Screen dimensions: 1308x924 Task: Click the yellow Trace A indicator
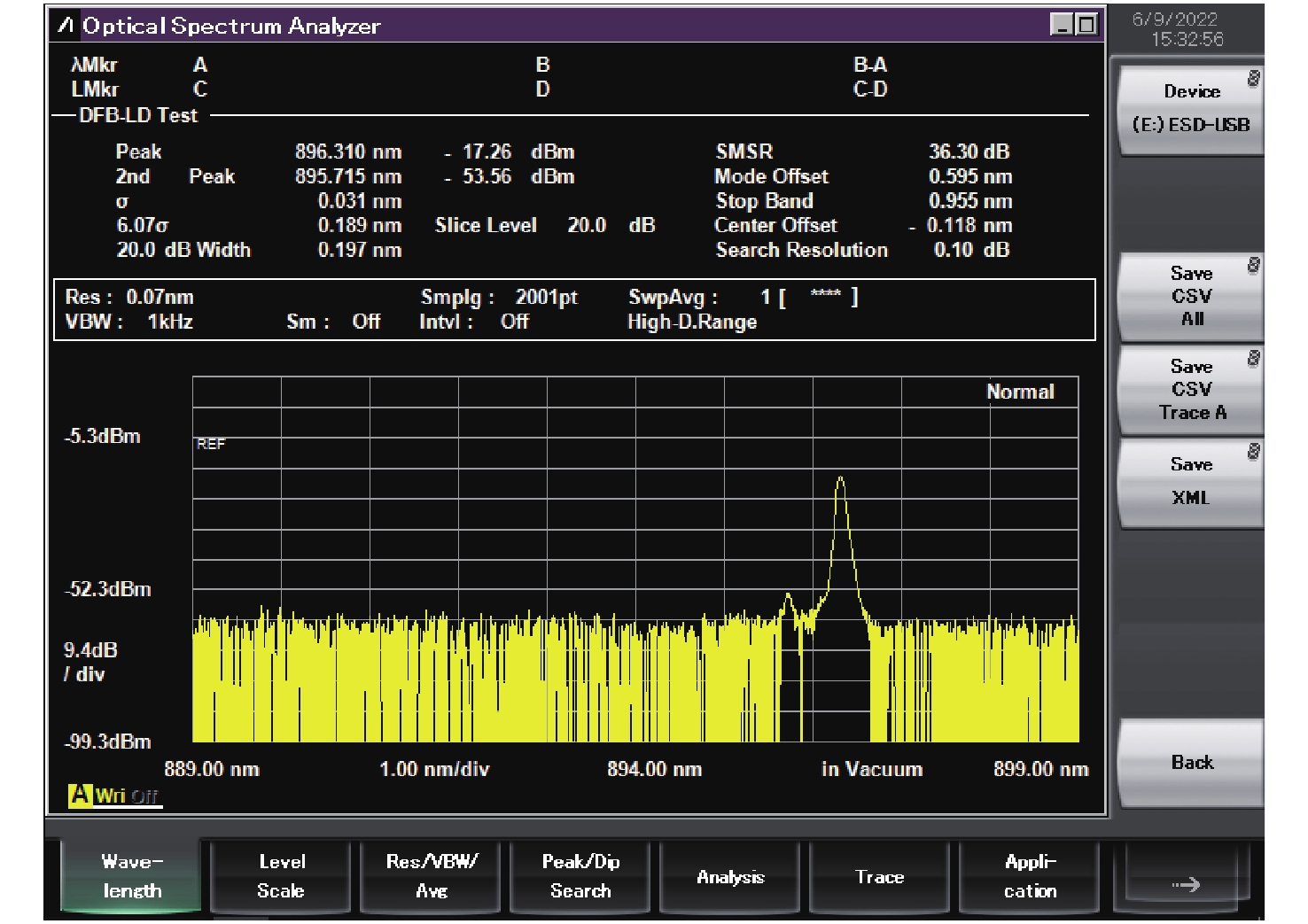(x=80, y=795)
